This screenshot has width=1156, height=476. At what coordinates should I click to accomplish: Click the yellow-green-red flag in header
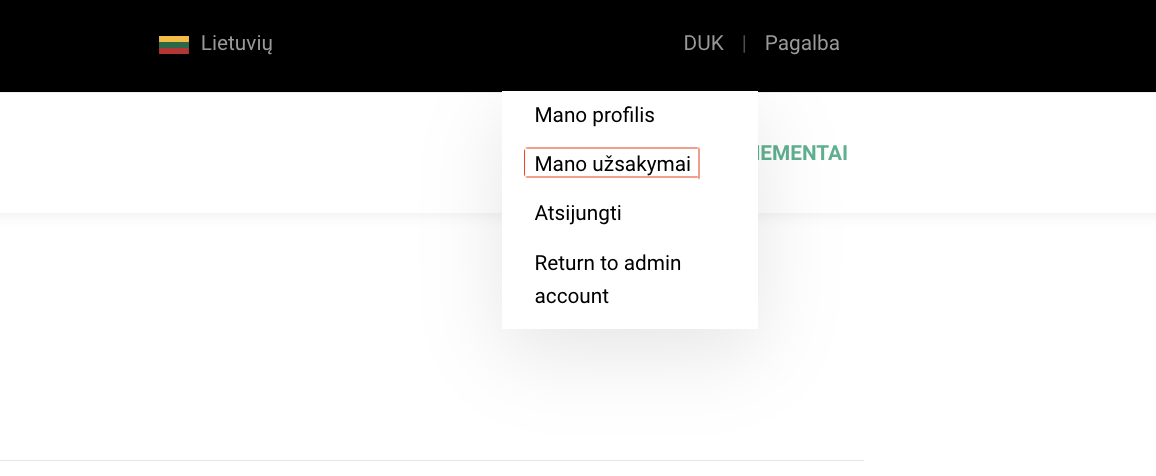174,45
